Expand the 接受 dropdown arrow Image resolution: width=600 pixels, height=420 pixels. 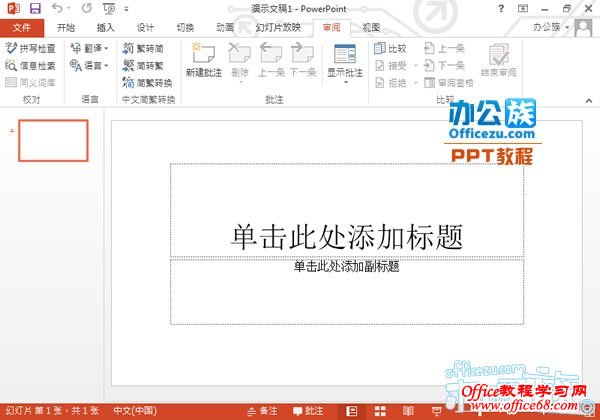(416, 66)
